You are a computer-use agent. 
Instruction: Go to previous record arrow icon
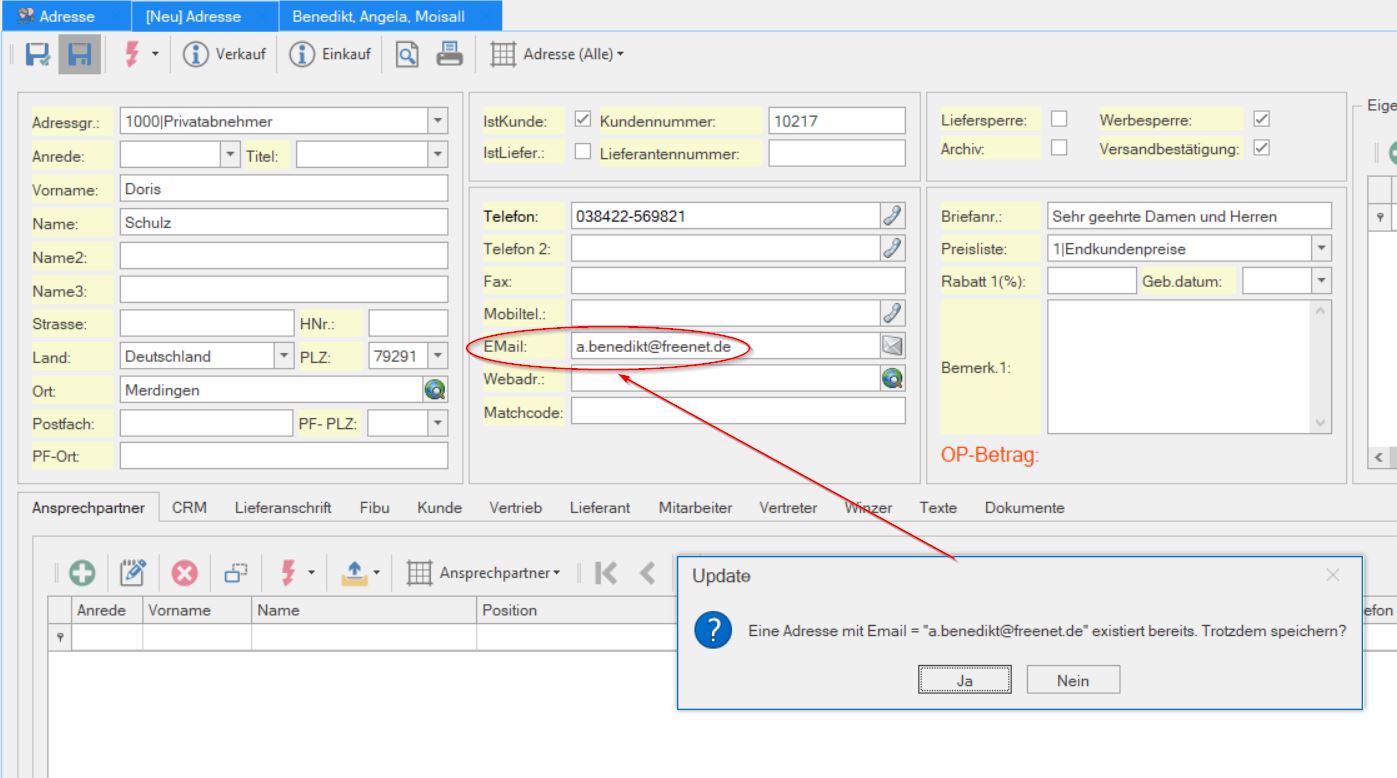[x=648, y=574]
